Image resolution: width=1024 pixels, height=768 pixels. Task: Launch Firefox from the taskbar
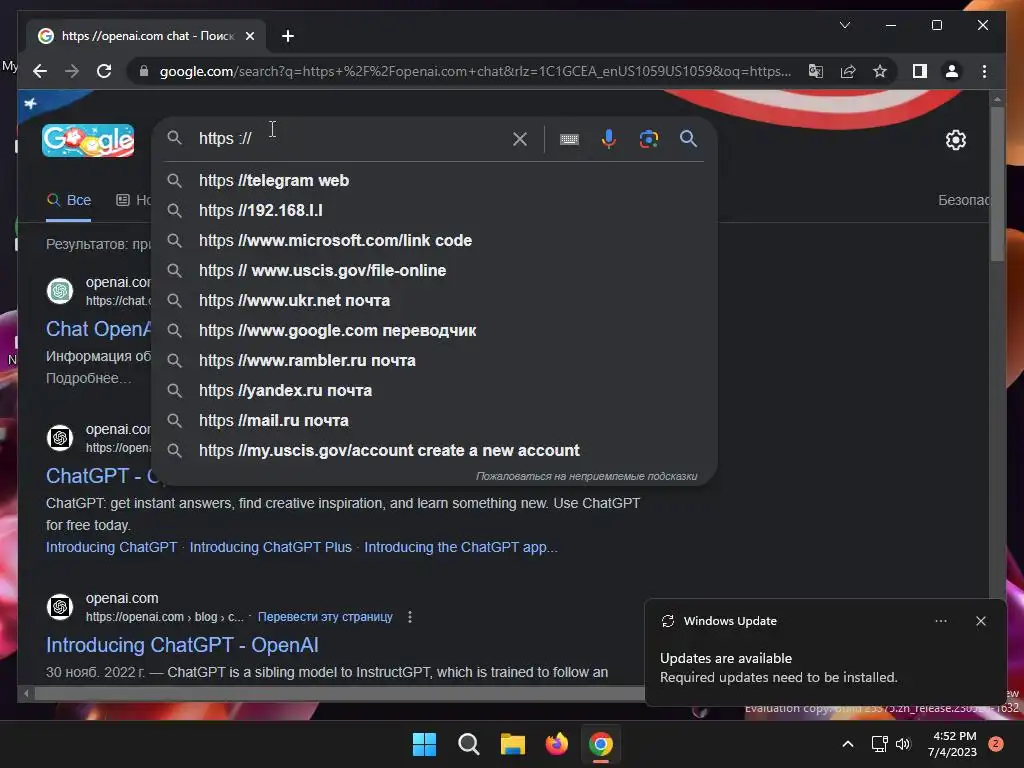[x=557, y=744]
